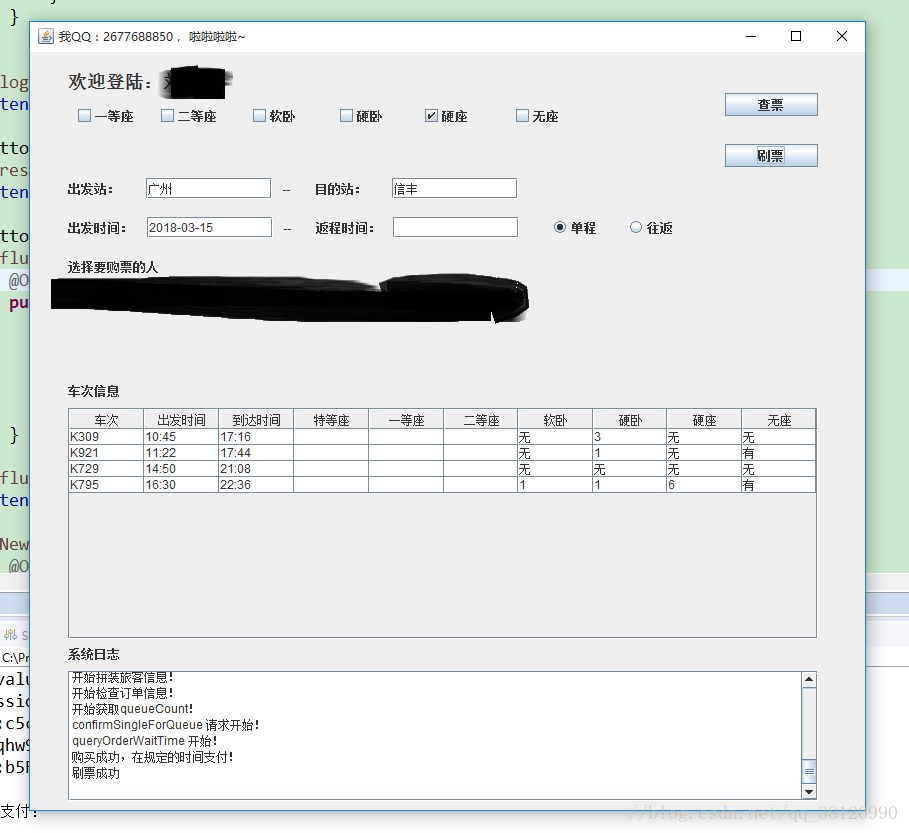Click arrival time 21:08 cell
The height and width of the screenshot is (833, 909).
[256, 468]
